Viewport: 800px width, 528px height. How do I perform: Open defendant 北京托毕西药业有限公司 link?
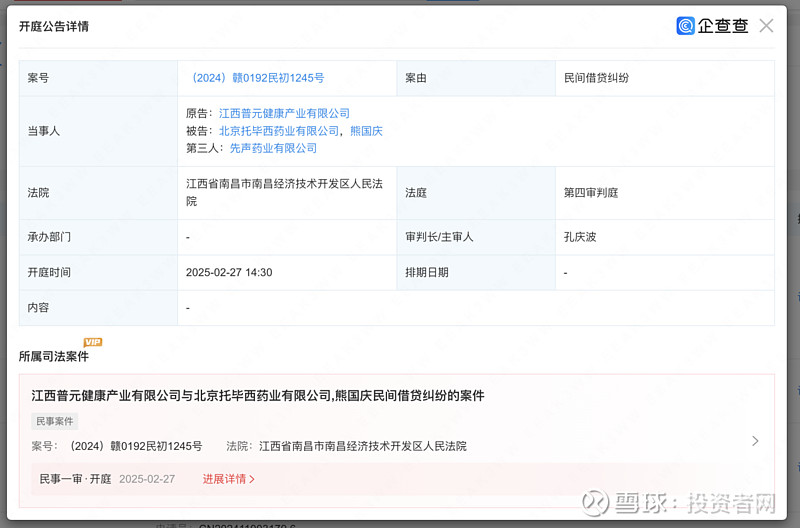coord(279,131)
